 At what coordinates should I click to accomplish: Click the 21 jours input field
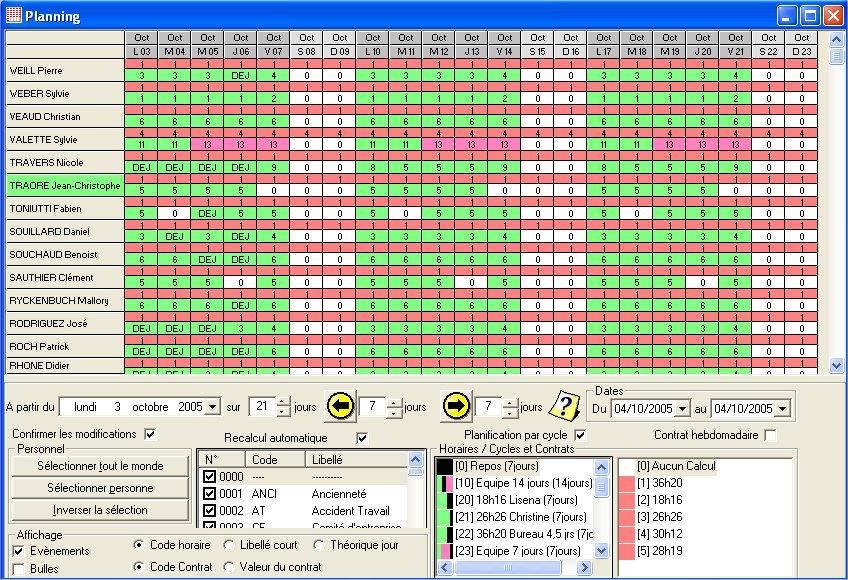tap(263, 406)
